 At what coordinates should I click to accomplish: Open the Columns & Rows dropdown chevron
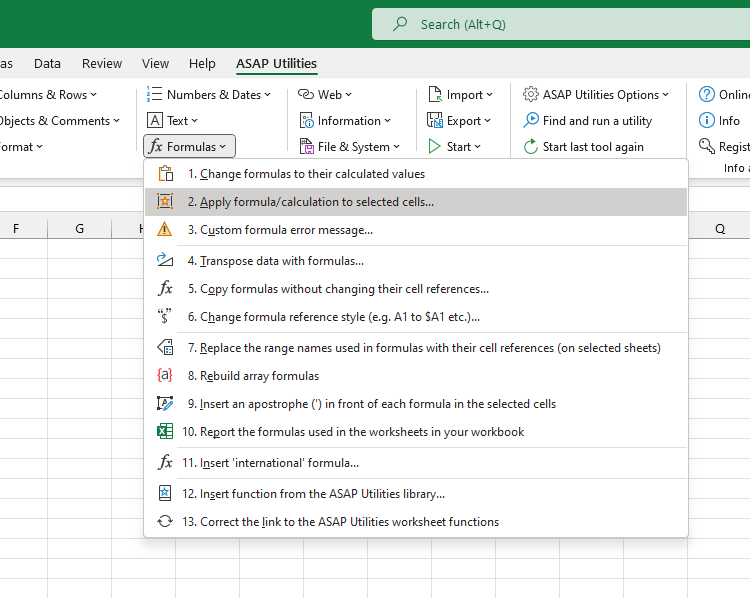[93, 95]
